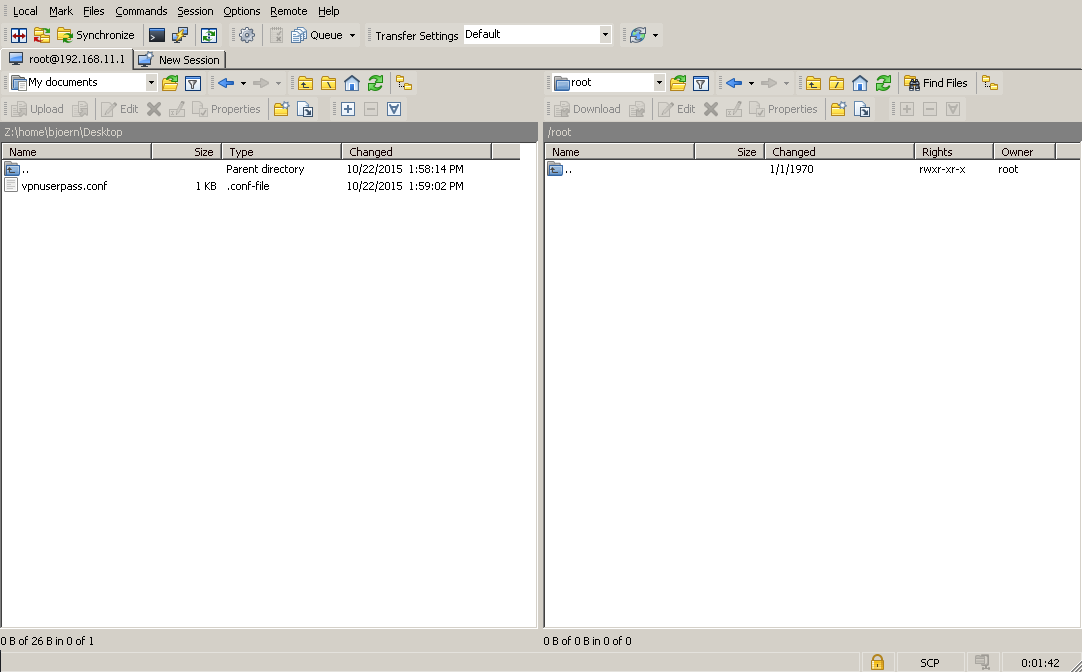Open the local panel file filter
The height and width of the screenshot is (672, 1082).
(194, 83)
